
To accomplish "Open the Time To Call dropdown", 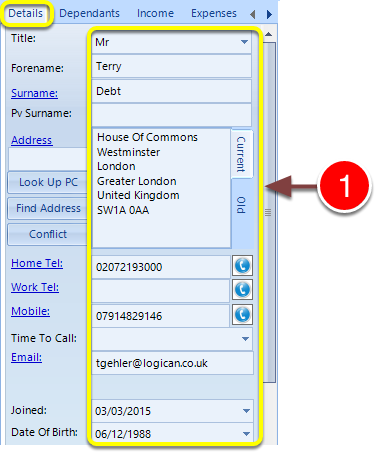I will (x=245, y=339).
